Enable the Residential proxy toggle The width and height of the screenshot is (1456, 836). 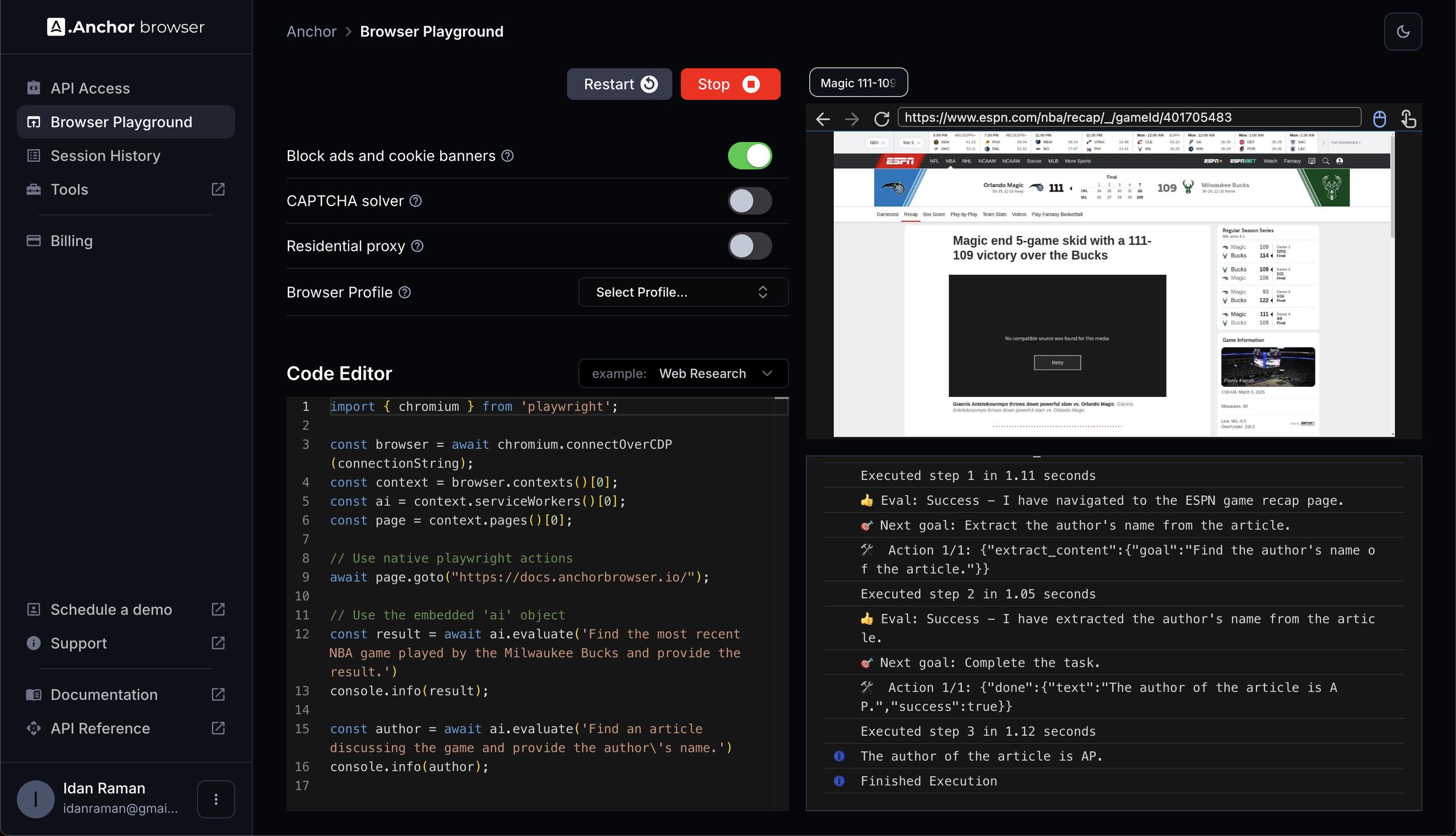pyautogui.click(x=749, y=246)
